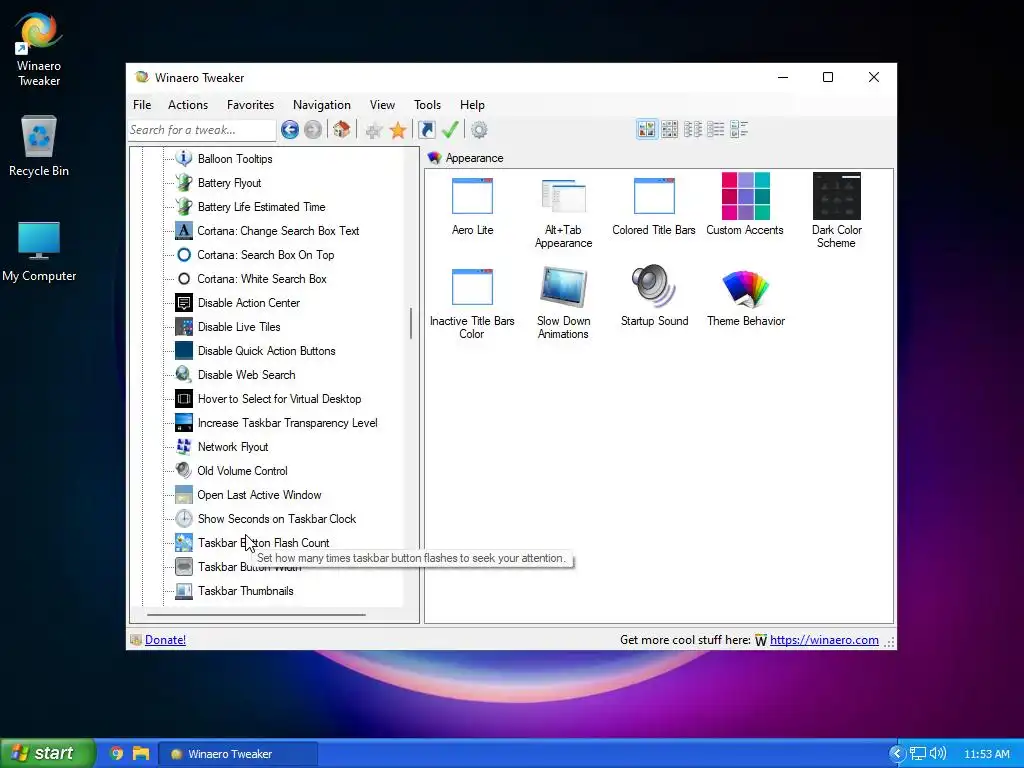
Task: Open the View menu
Action: point(382,104)
